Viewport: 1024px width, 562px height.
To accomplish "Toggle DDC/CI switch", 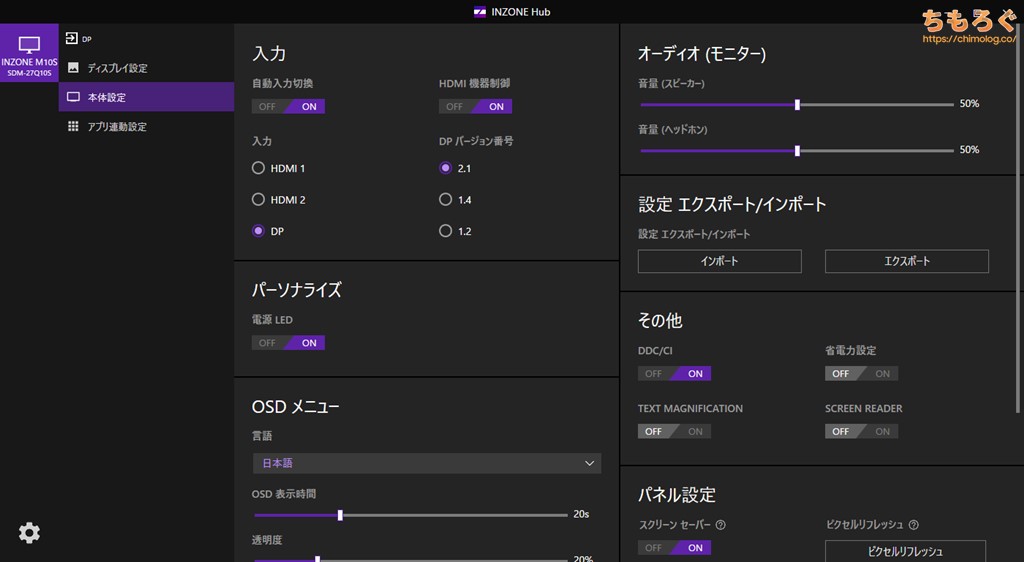I will tap(675, 373).
